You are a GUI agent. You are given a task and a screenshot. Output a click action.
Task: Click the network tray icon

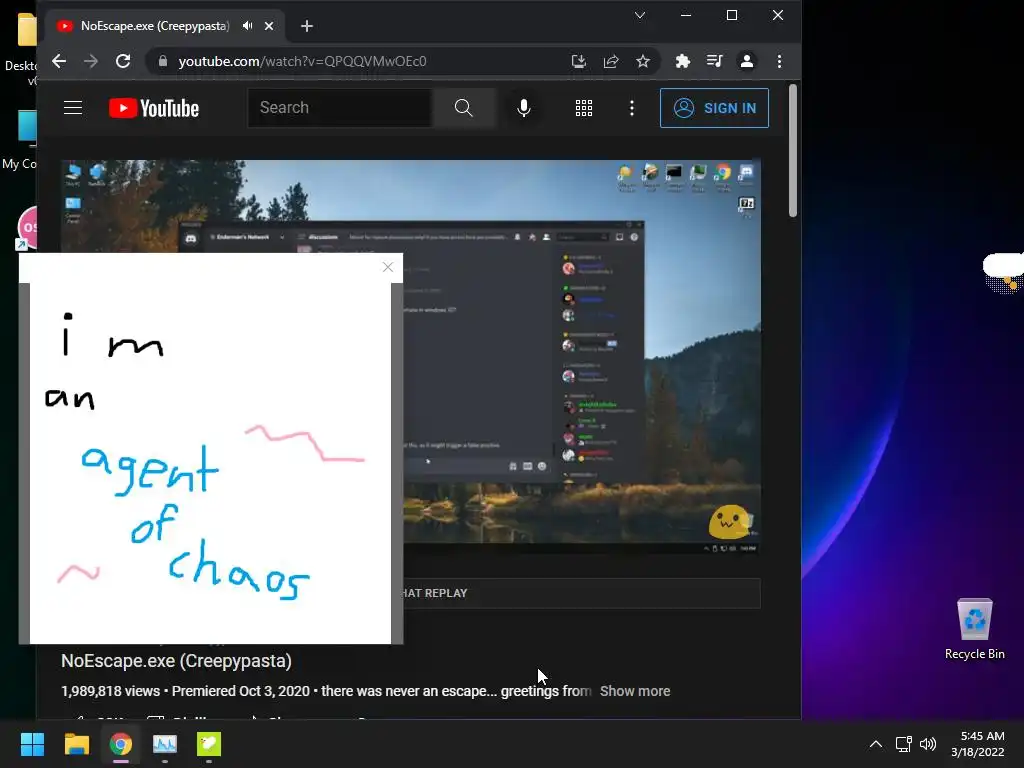click(x=904, y=744)
